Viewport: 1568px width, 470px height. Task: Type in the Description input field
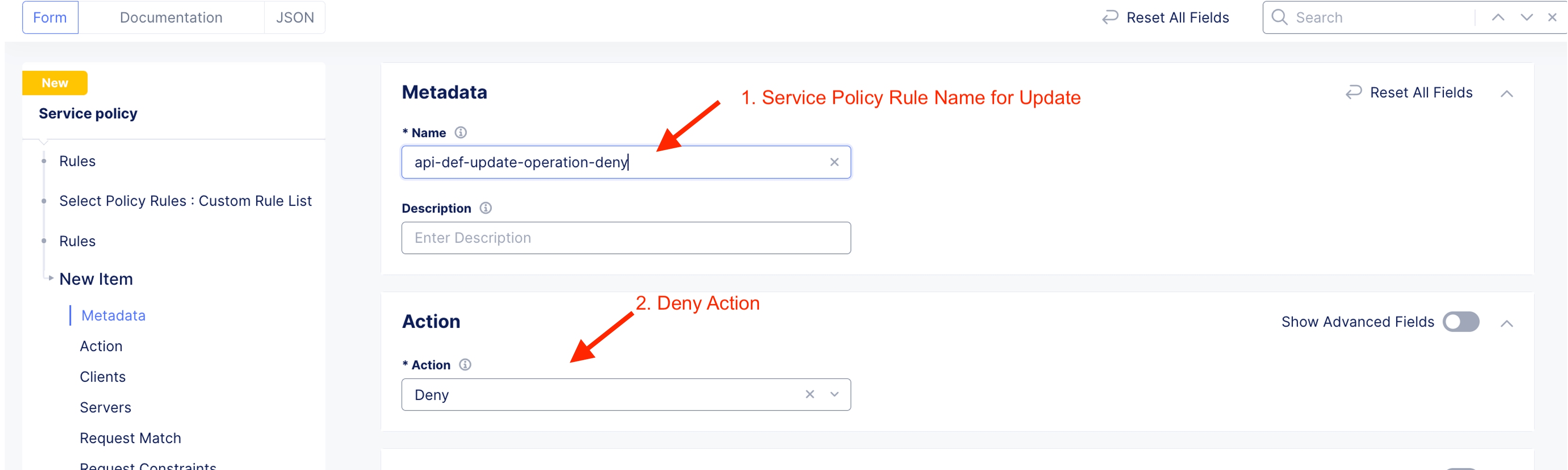626,238
